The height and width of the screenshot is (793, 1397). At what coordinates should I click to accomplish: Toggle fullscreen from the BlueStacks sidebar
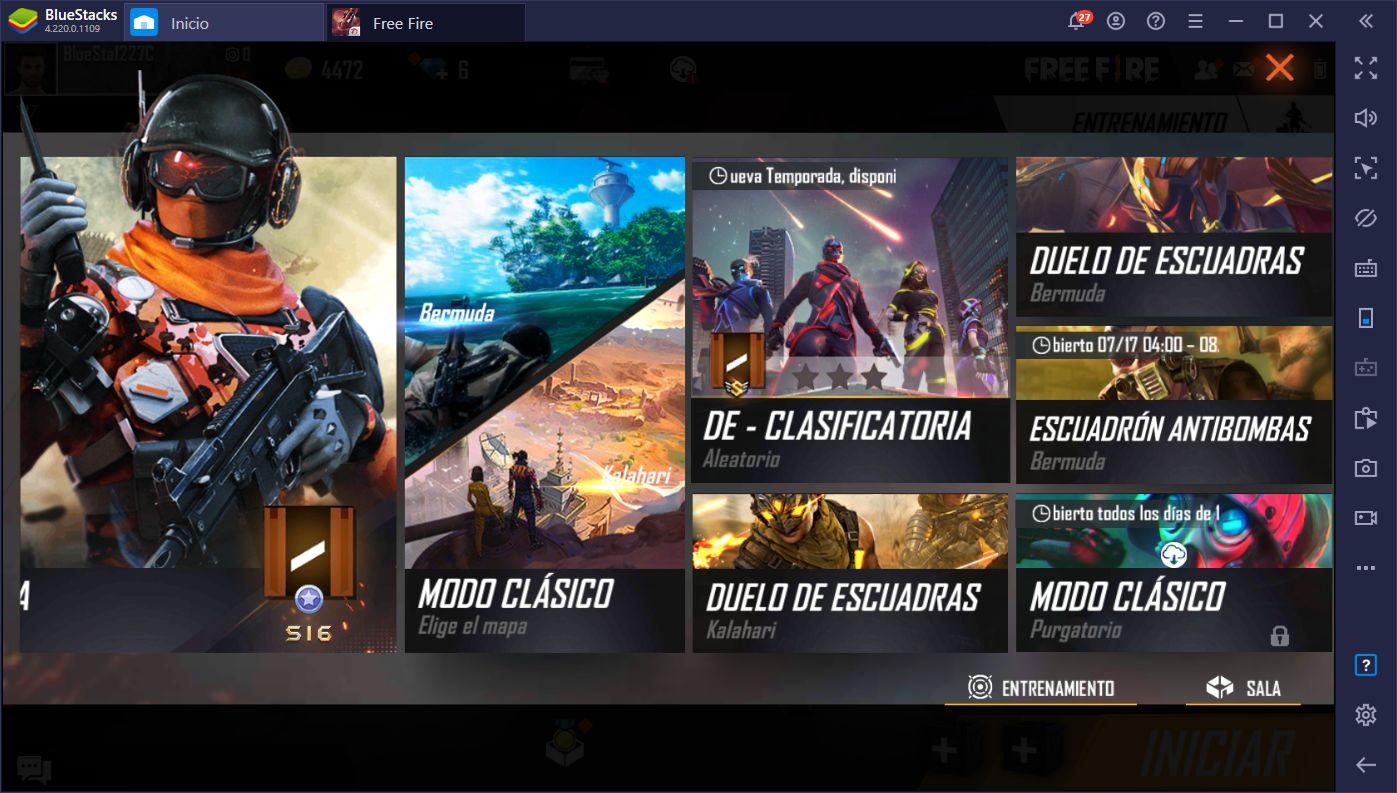1365,68
